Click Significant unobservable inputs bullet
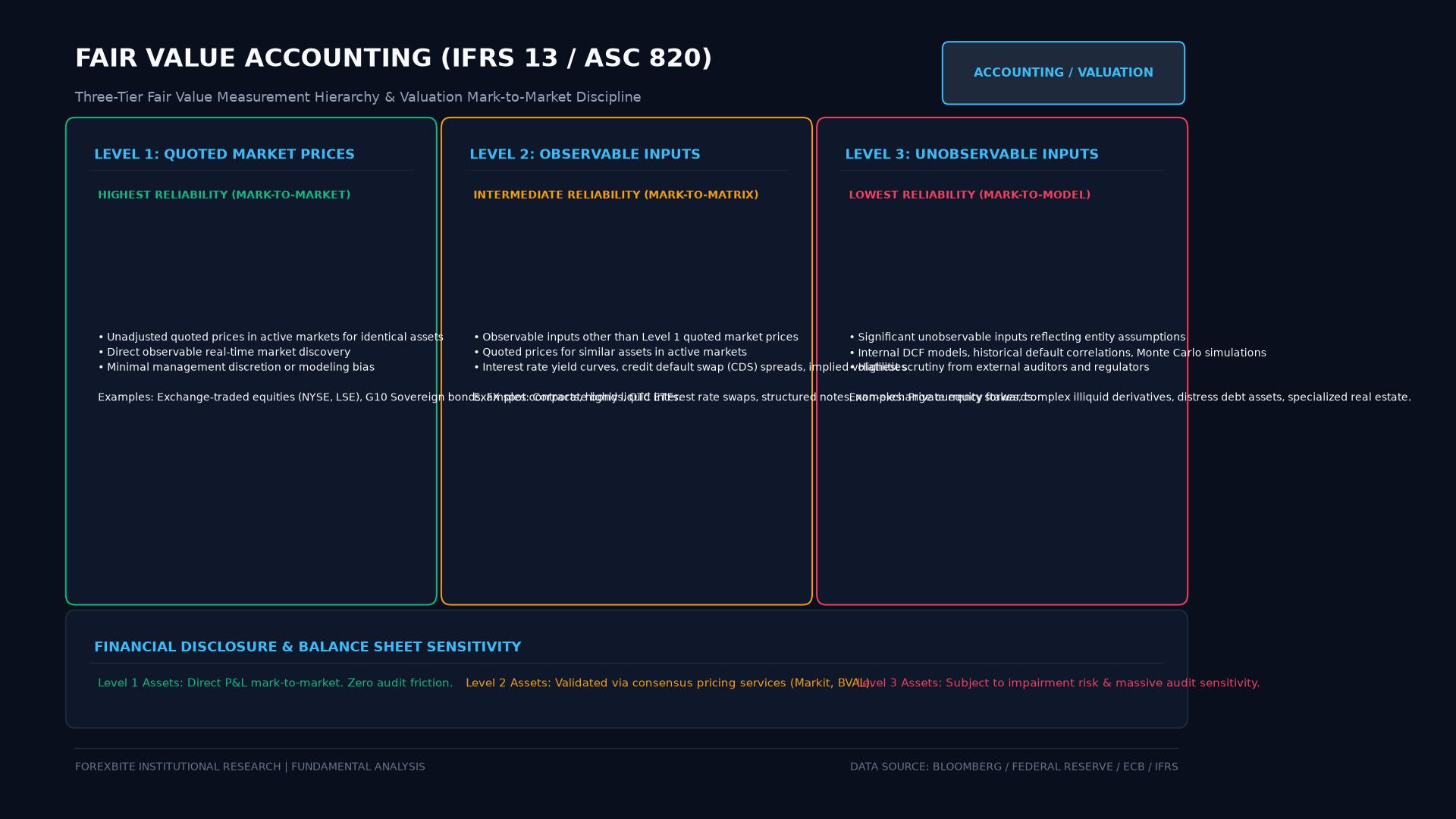This screenshot has height=819, width=1456. [x=1017, y=337]
